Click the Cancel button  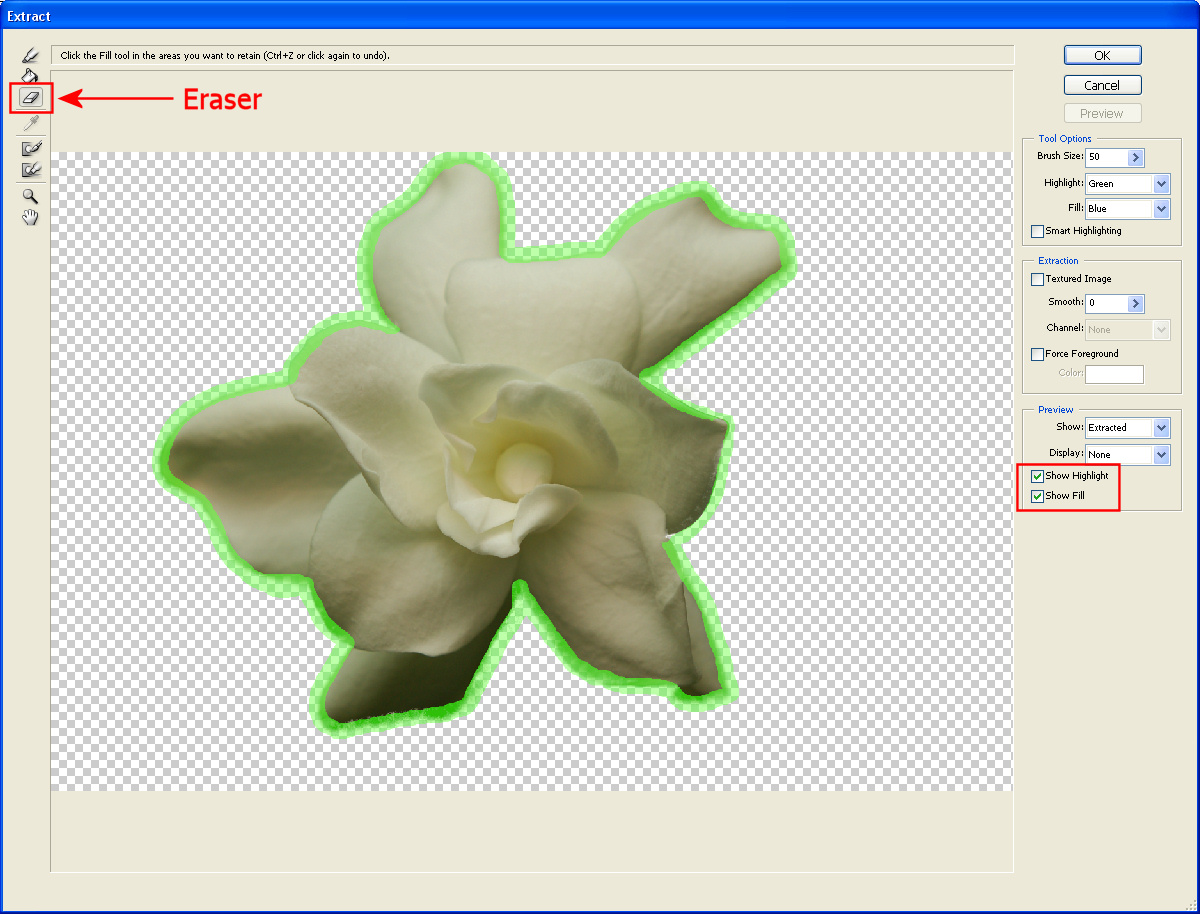tap(1102, 85)
